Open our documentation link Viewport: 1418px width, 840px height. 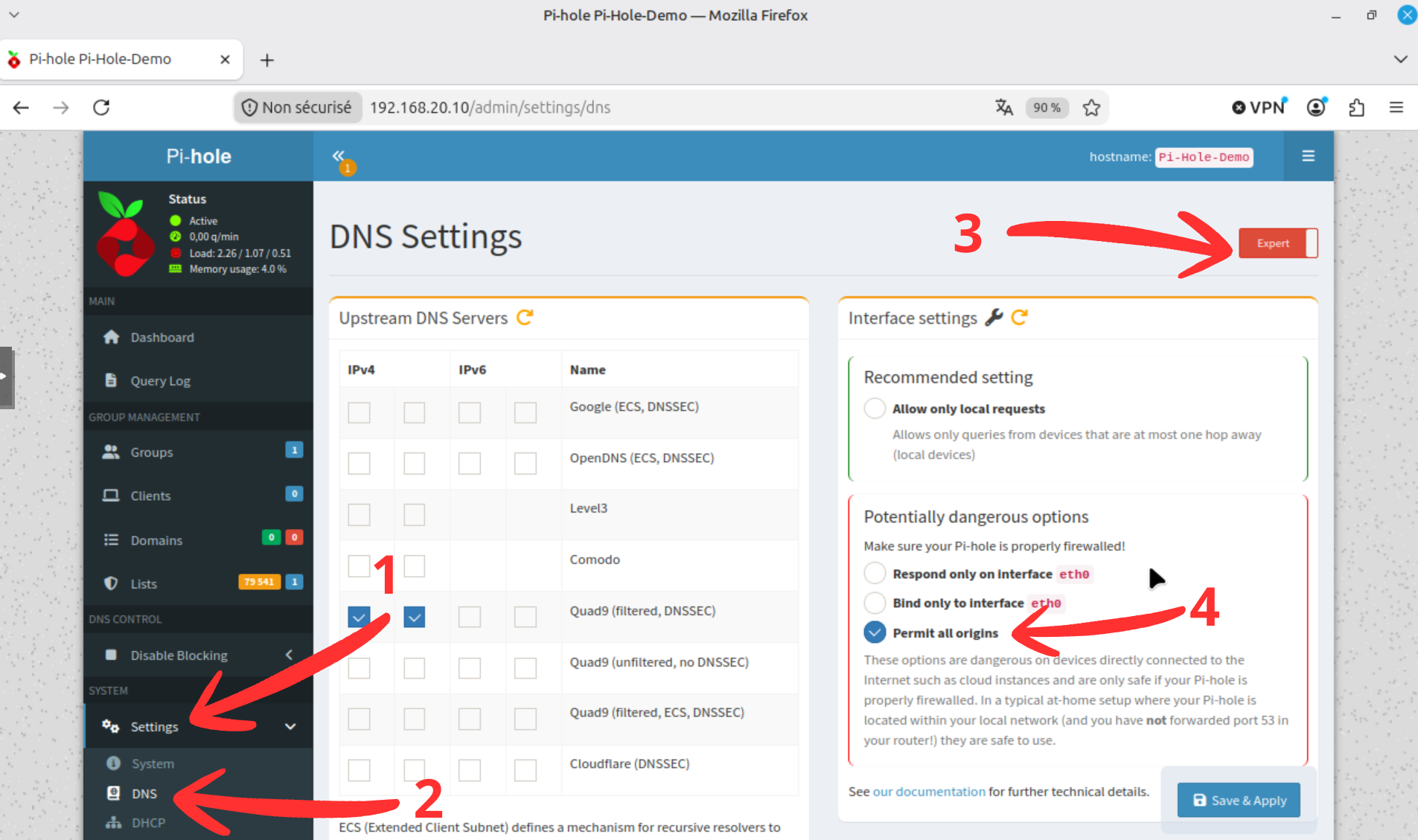pos(929,792)
